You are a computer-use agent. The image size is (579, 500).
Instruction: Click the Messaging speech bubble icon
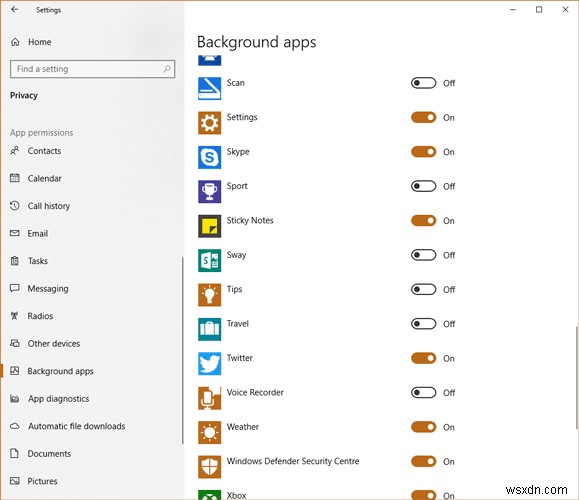(14, 288)
